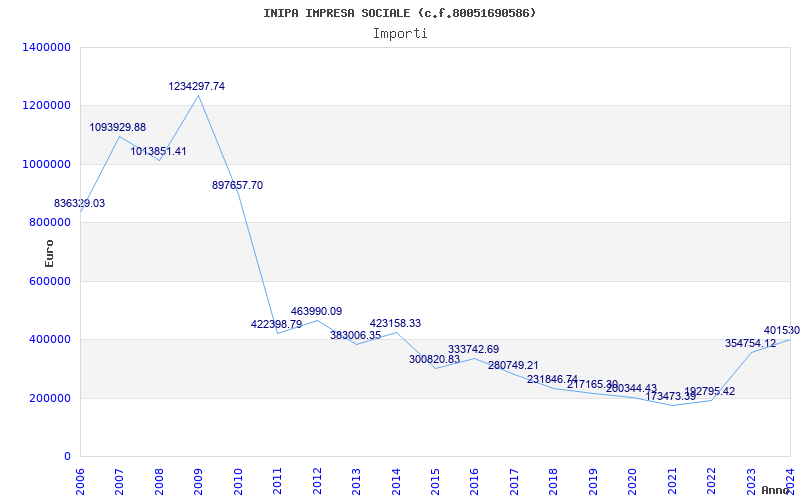Click the x-axis year 2008

pos(159,481)
